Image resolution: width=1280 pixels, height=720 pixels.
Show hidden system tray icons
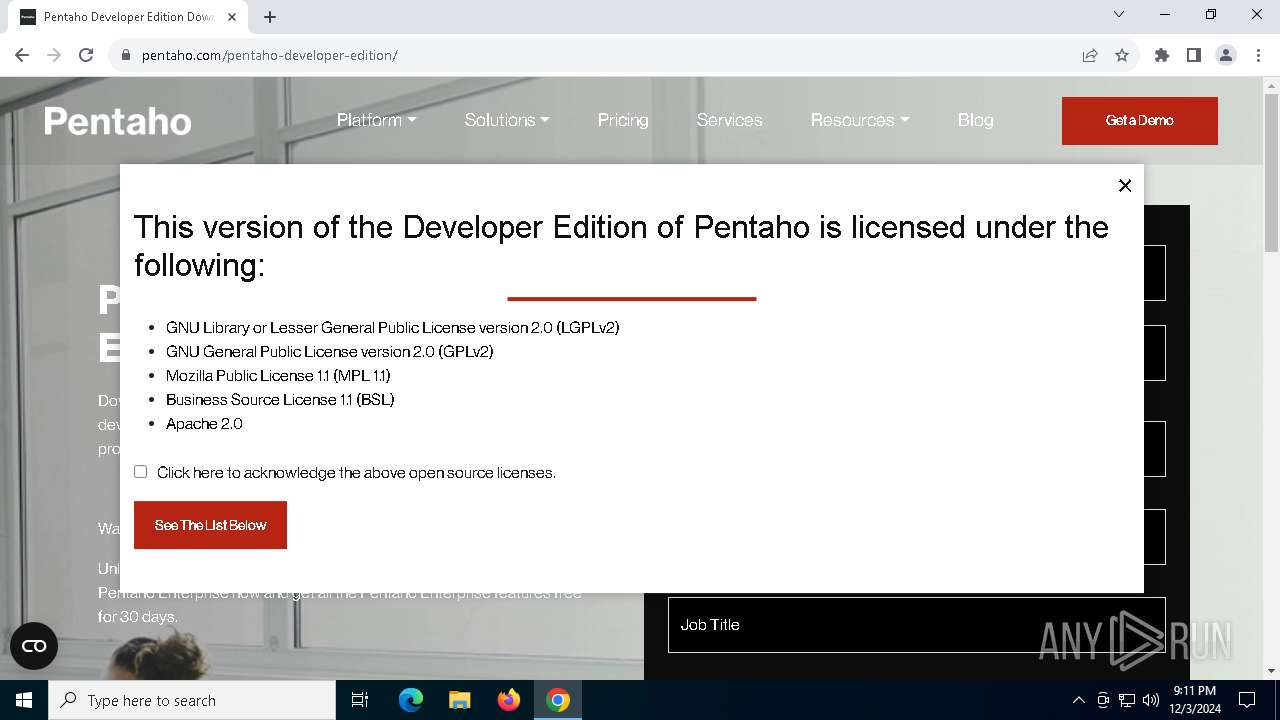[1078, 700]
